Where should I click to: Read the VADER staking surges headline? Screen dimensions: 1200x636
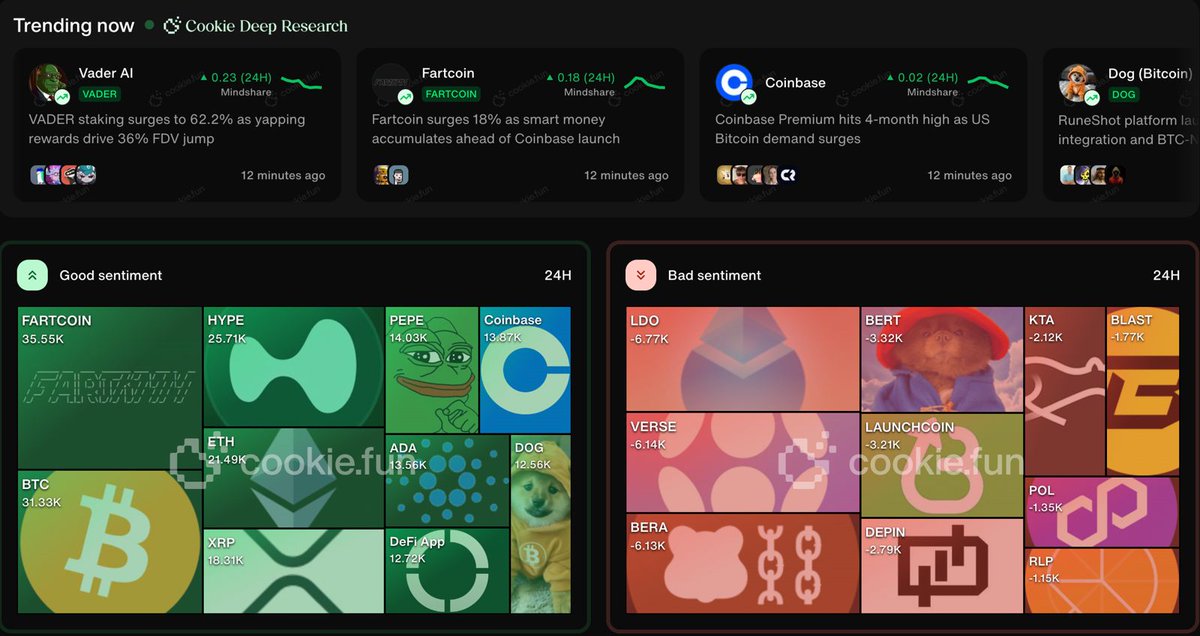(167, 129)
